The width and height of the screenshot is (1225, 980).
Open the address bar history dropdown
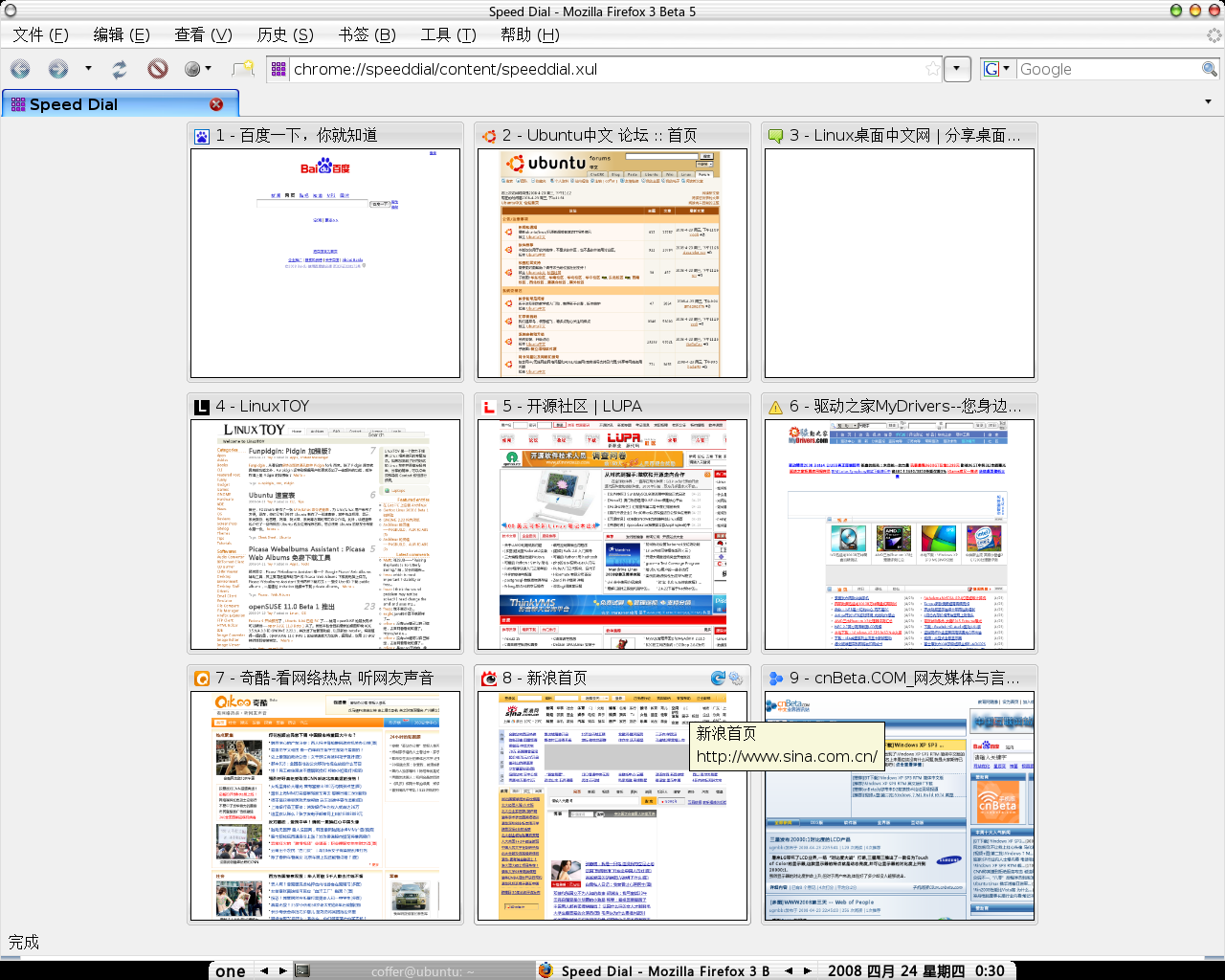pyautogui.click(x=958, y=69)
